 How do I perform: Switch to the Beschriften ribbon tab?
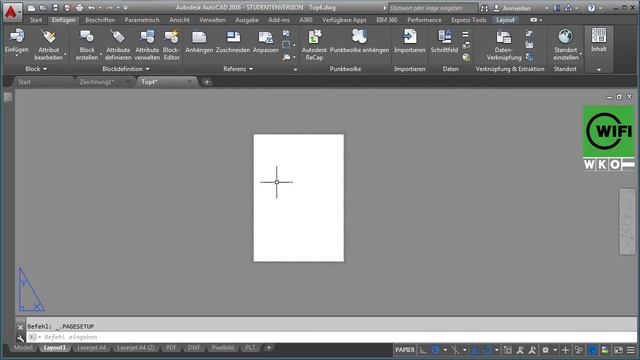click(100, 20)
